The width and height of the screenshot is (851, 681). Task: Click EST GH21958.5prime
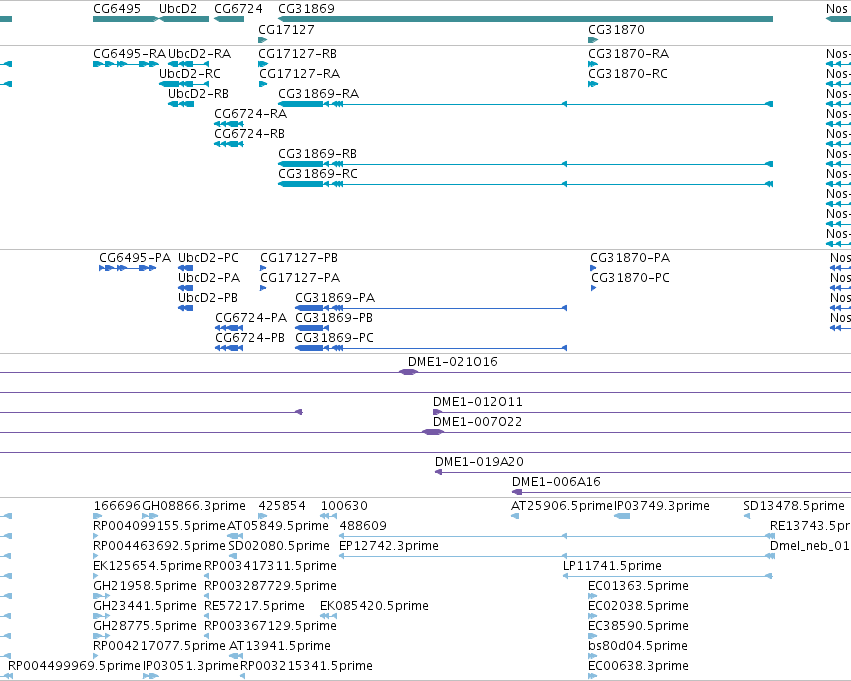pos(145,587)
